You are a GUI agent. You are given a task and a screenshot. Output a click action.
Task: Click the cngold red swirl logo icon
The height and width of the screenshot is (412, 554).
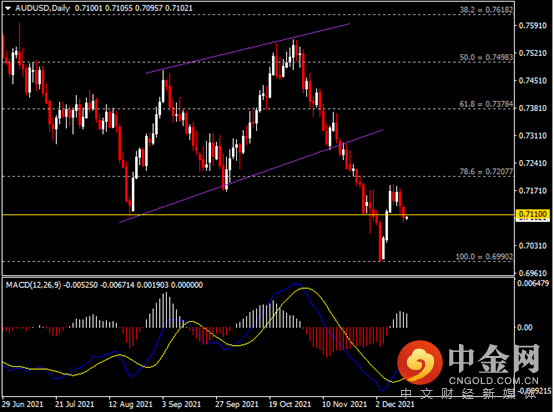[420, 363]
